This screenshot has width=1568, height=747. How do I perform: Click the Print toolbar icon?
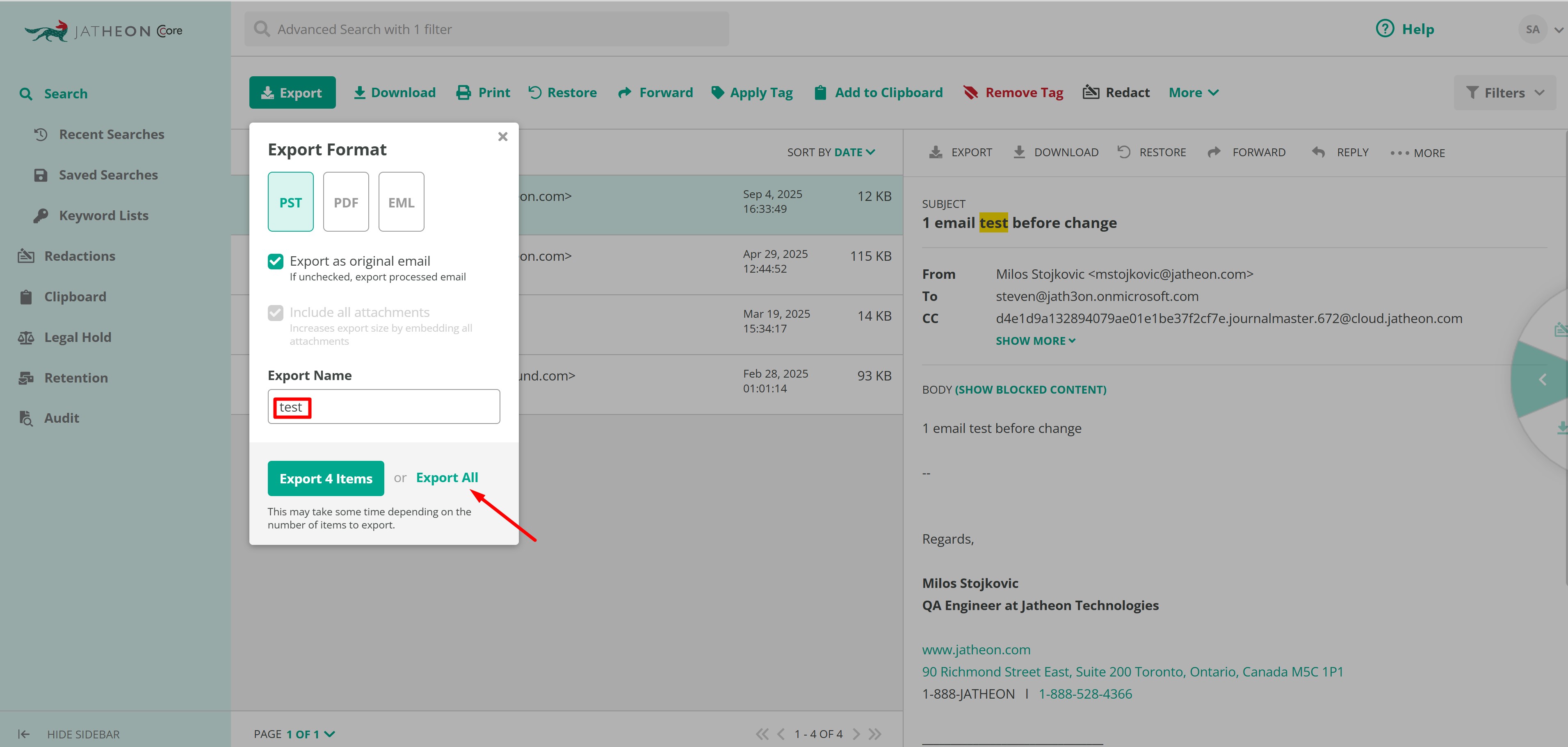(464, 93)
